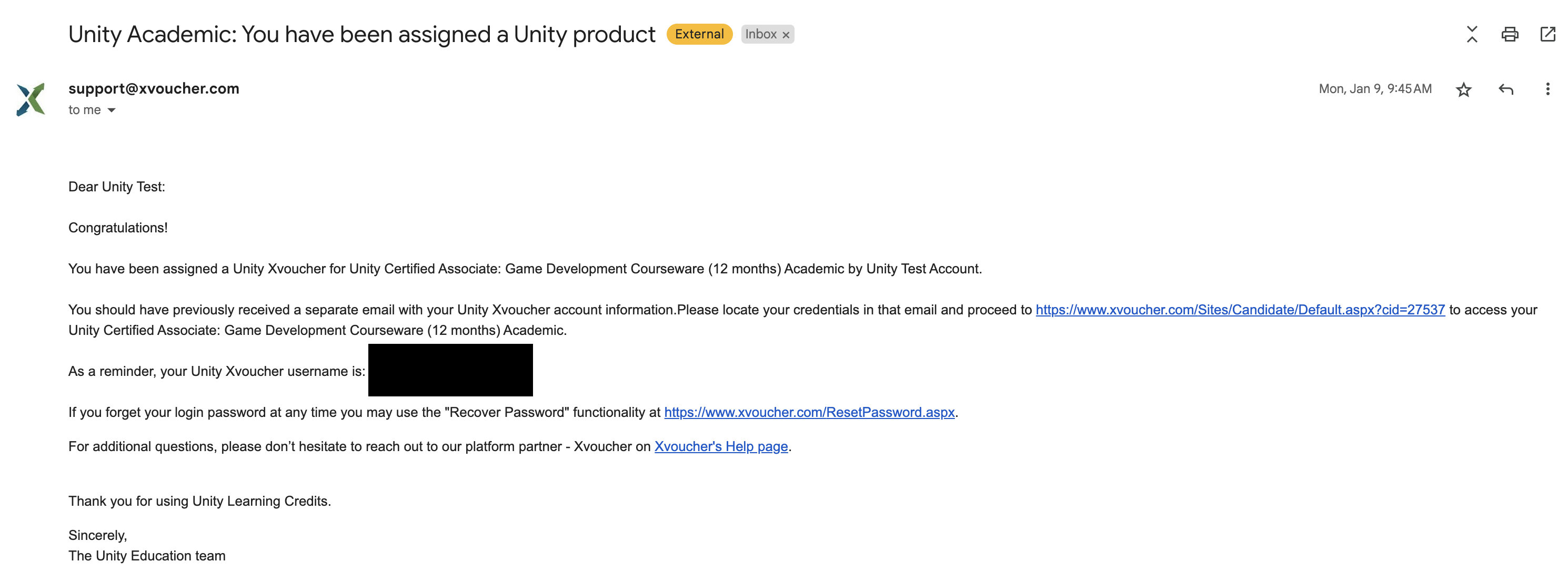Expand the "to me" recipient details arrow

[x=112, y=110]
